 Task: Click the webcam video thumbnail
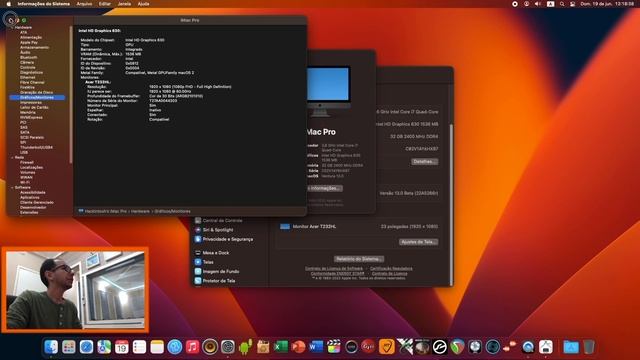76,290
